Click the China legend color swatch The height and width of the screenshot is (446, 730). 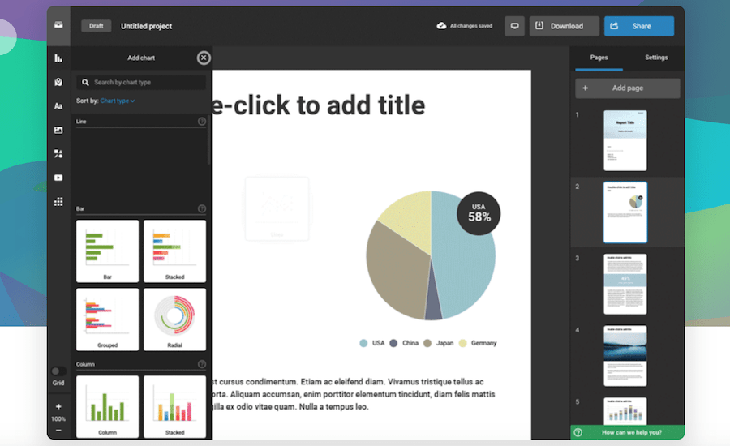point(393,343)
